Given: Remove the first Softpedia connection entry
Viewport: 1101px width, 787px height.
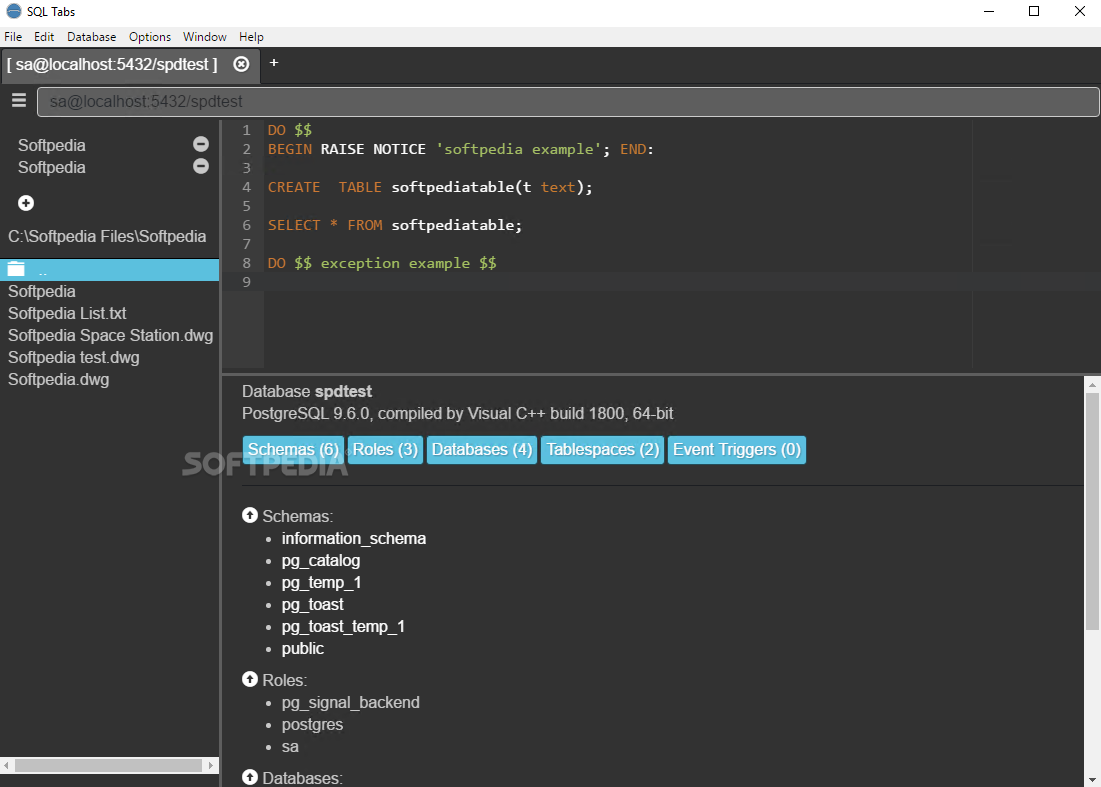Looking at the screenshot, I should (201, 144).
